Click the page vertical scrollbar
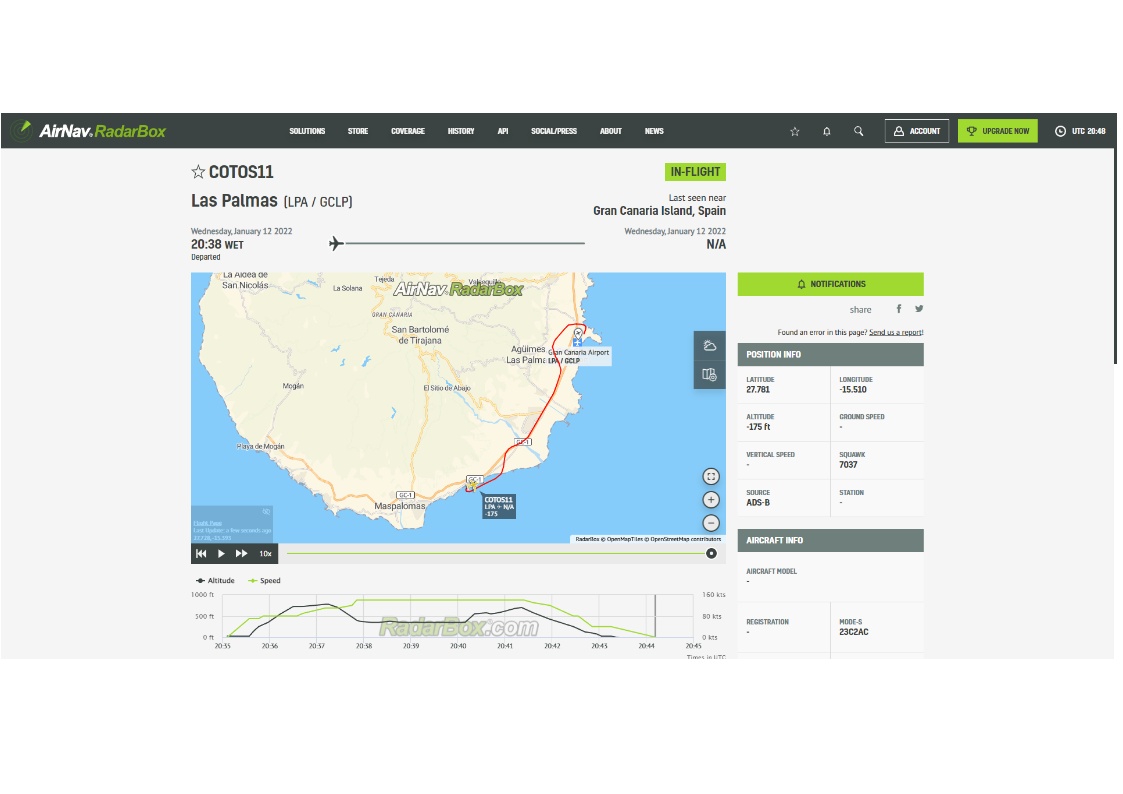Image resolution: width=1123 pixels, height=794 pixels. [1114, 257]
